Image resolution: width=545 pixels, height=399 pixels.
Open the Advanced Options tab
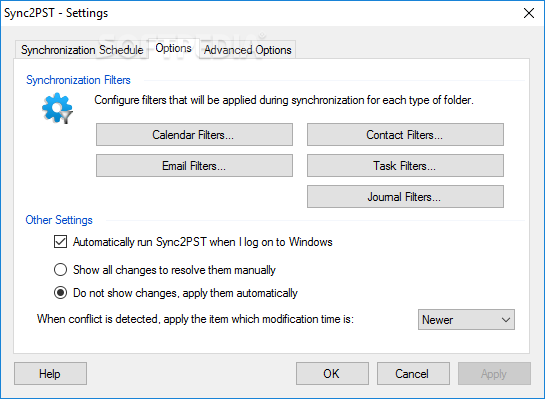click(x=247, y=50)
